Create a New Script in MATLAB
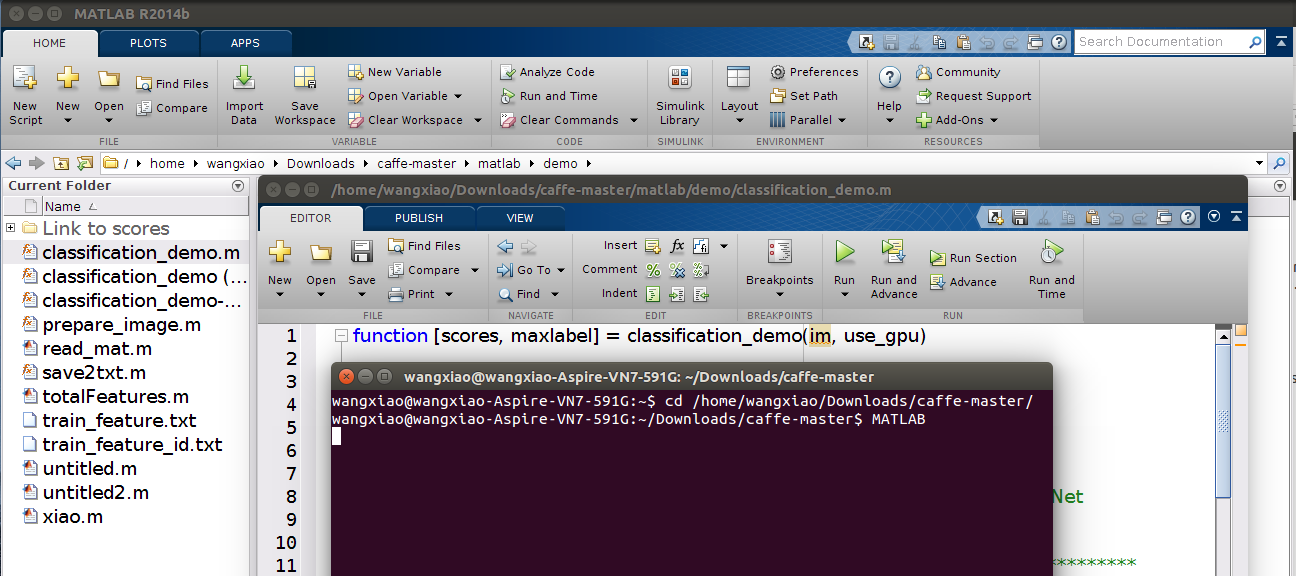The width and height of the screenshot is (1296, 576). click(x=25, y=96)
